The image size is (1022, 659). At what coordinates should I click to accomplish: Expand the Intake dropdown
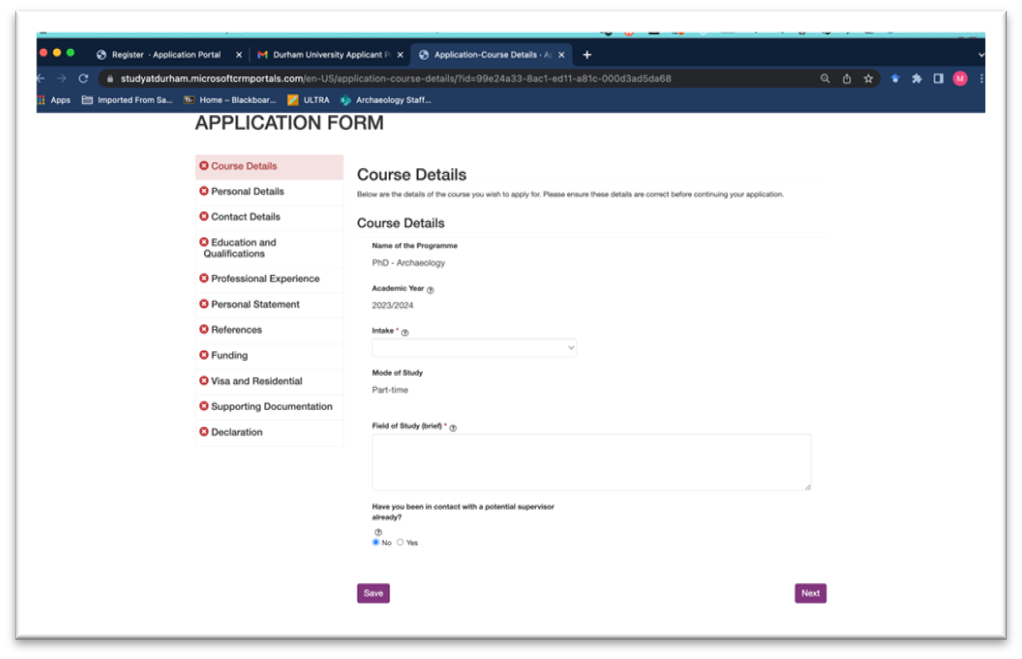474,347
